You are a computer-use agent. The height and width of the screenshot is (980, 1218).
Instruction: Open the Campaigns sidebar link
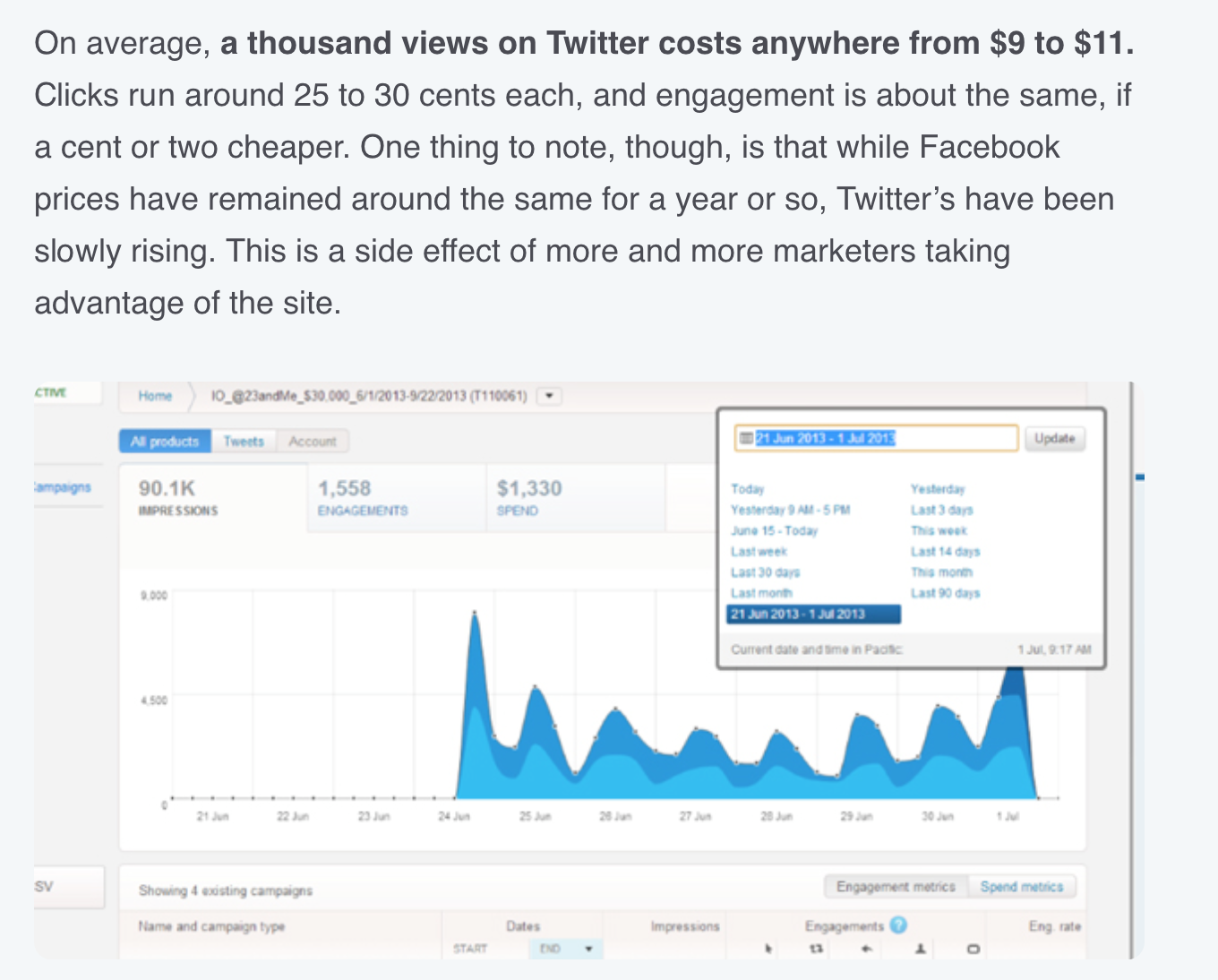pyautogui.click(x=62, y=487)
